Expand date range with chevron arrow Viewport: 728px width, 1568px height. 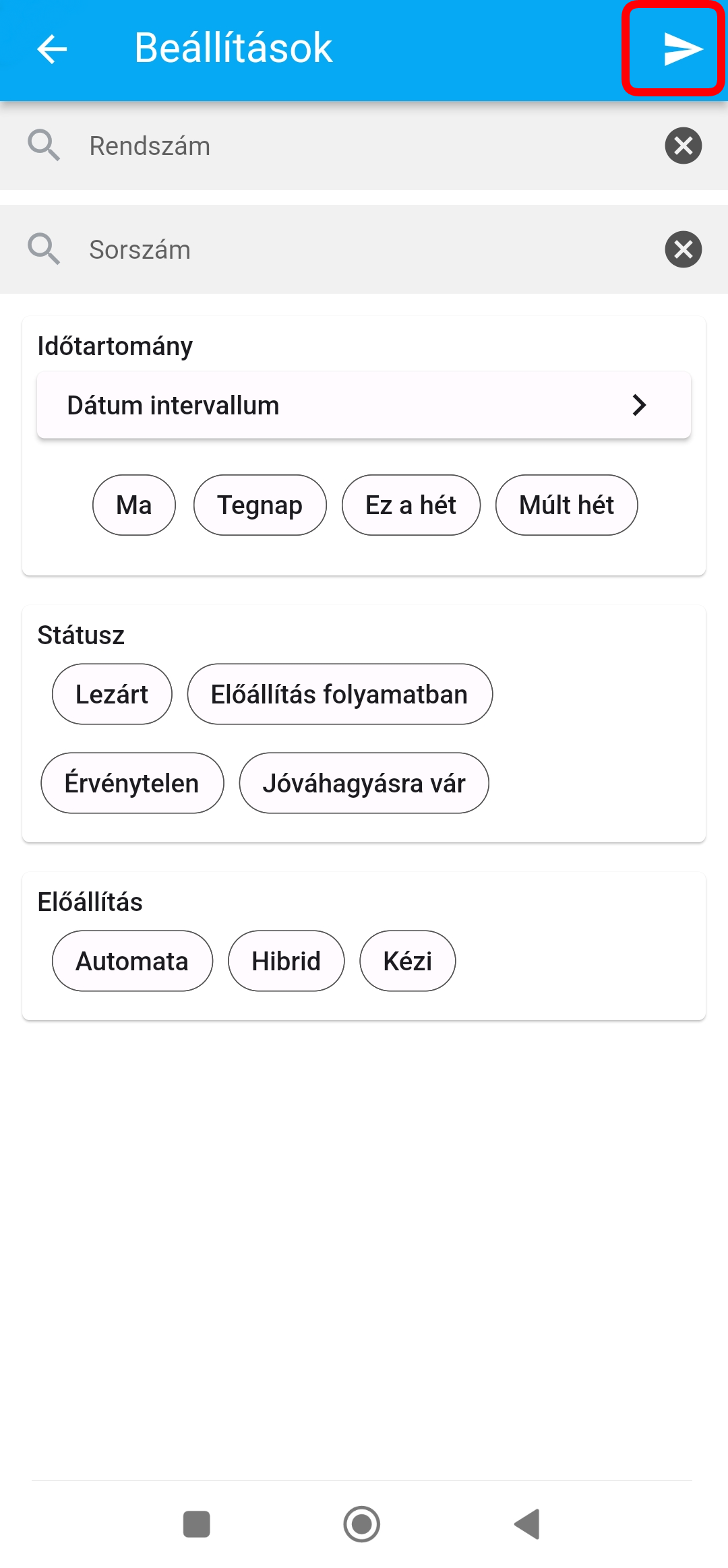(639, 406)
